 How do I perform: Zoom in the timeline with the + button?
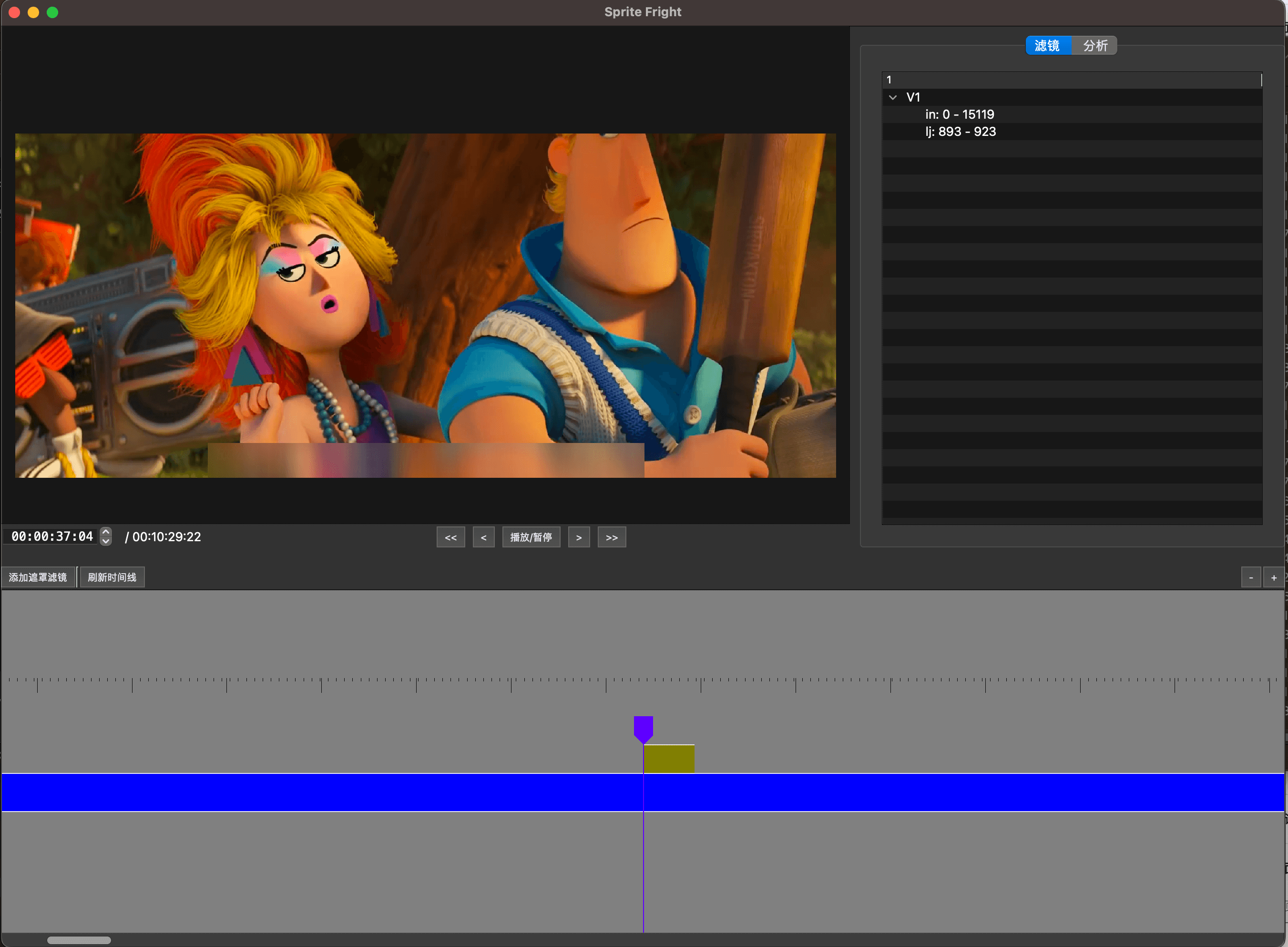coord(1274,578)
